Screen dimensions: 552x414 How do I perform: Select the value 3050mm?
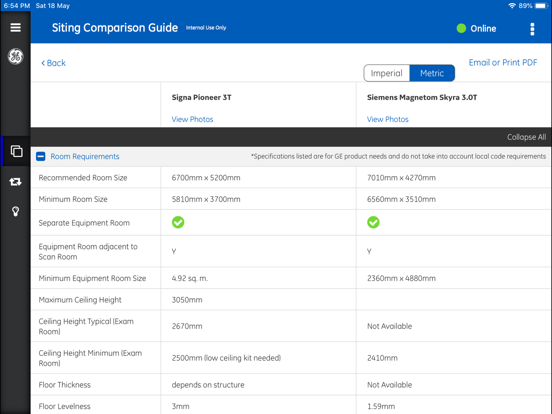click(187, 300)
